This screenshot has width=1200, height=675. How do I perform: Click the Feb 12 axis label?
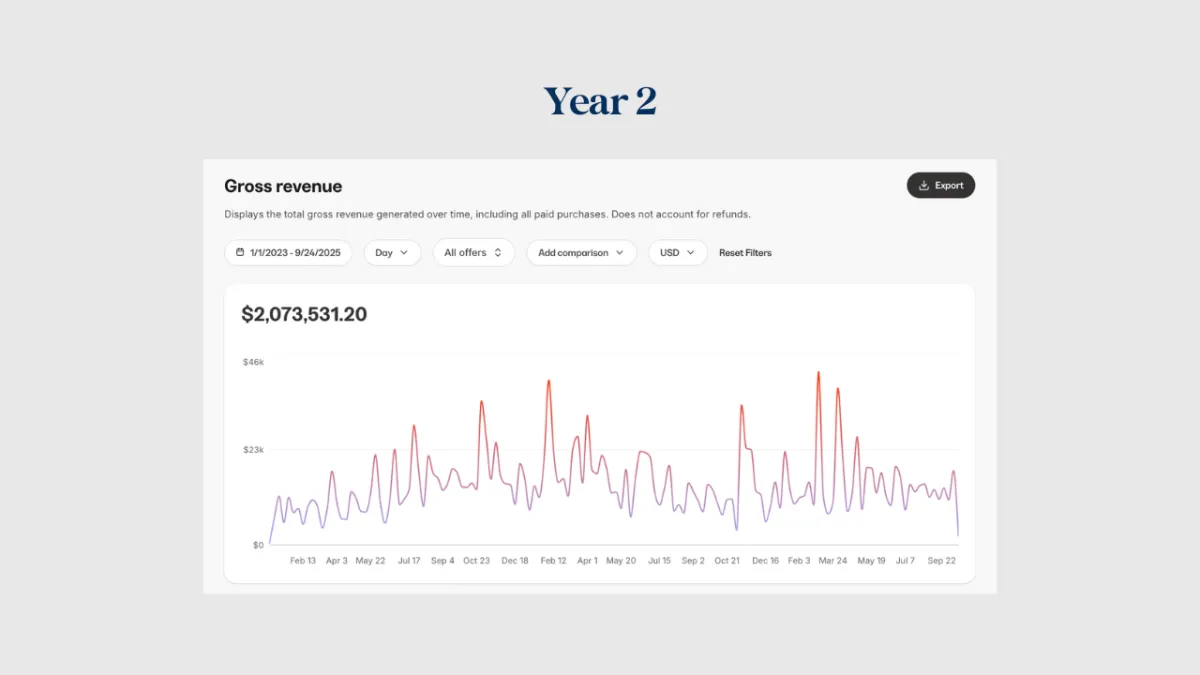pos(554,561)
